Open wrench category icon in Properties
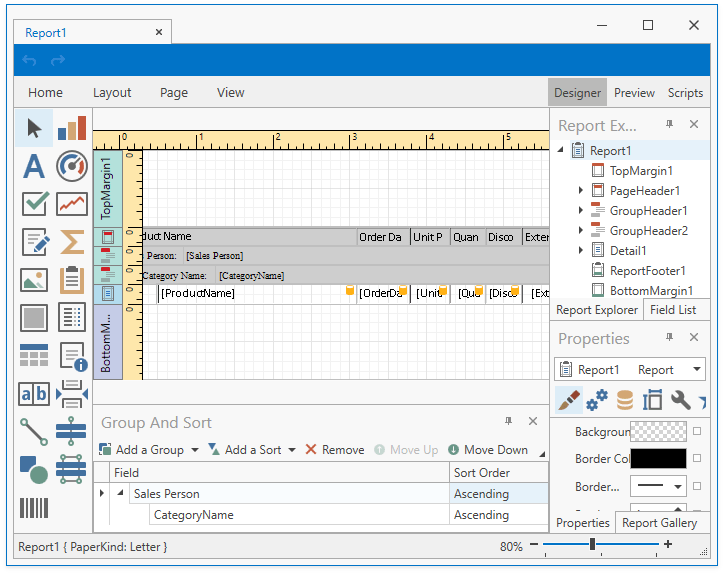The image size is (724, 574). tap(681, 400)
